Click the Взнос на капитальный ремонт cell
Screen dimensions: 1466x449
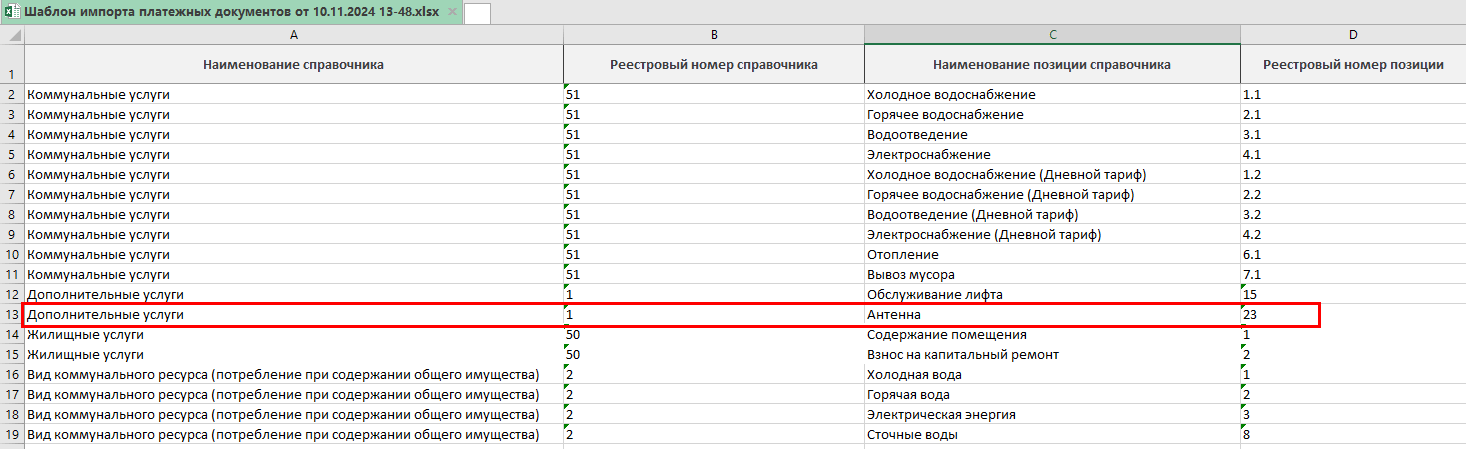click(1052, 355)
